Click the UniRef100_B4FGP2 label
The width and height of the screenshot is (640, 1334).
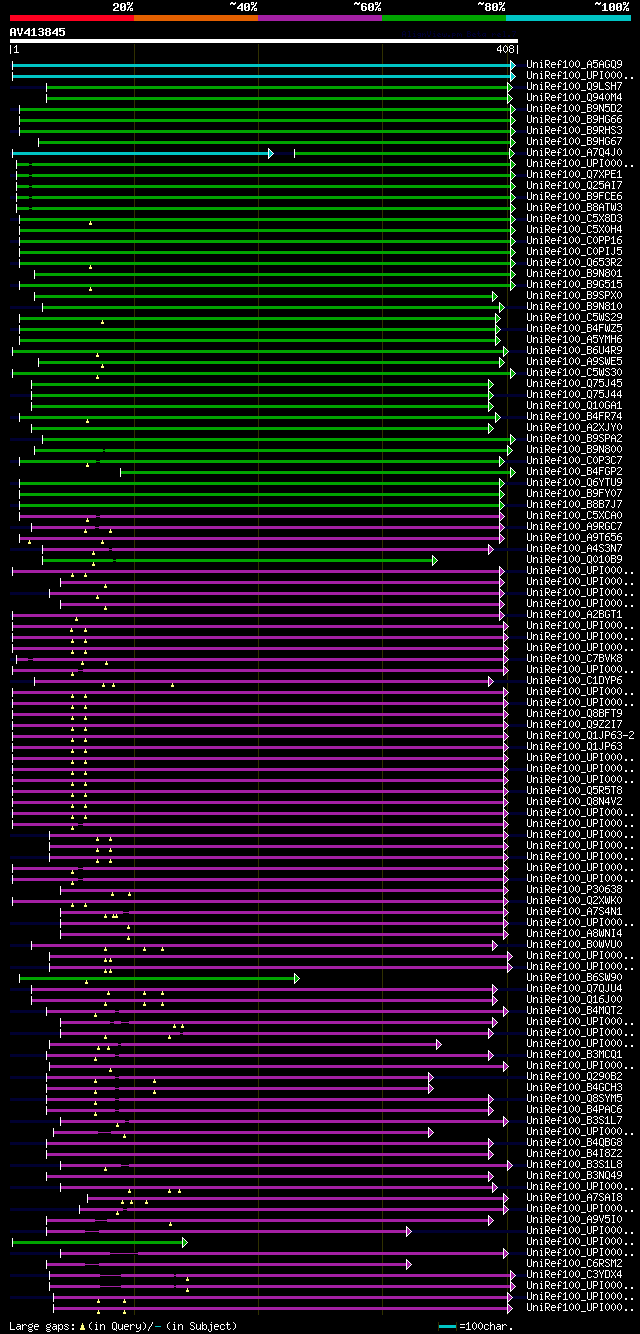[x=574, y=471]
